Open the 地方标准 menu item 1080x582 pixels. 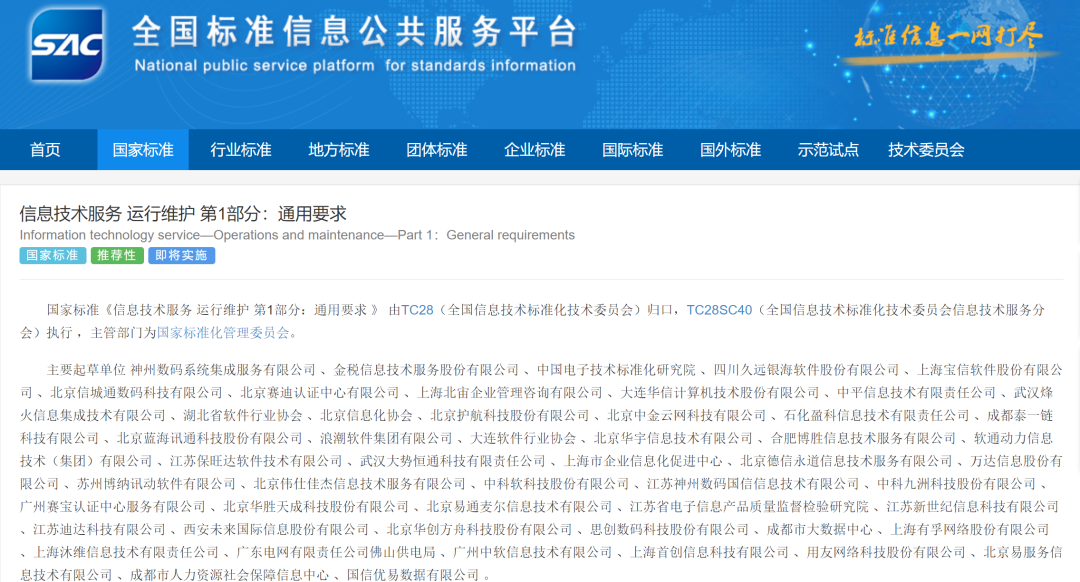coord(339,150)
